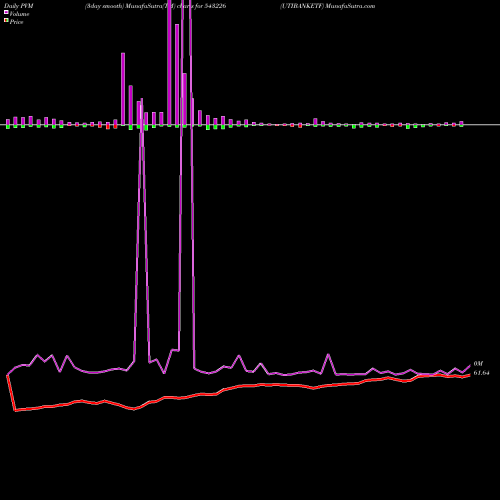Click the Volume legend color swatch

(6, 12)
